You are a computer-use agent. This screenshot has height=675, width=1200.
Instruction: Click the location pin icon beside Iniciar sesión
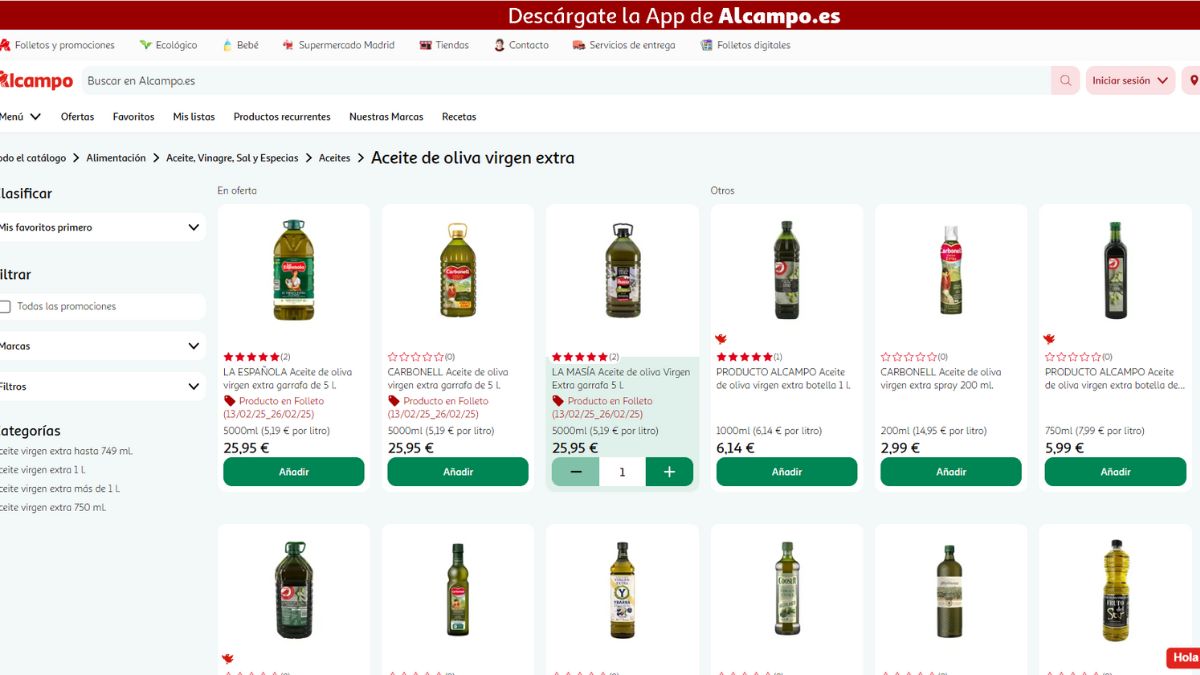[x=1192, y=81]
